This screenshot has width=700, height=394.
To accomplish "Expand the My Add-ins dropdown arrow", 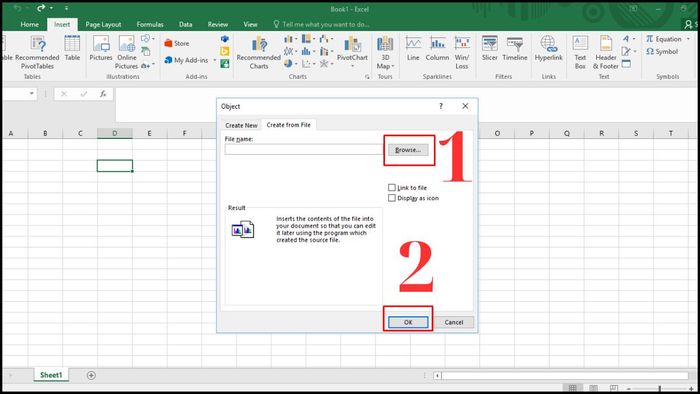I will coord(215,60).
